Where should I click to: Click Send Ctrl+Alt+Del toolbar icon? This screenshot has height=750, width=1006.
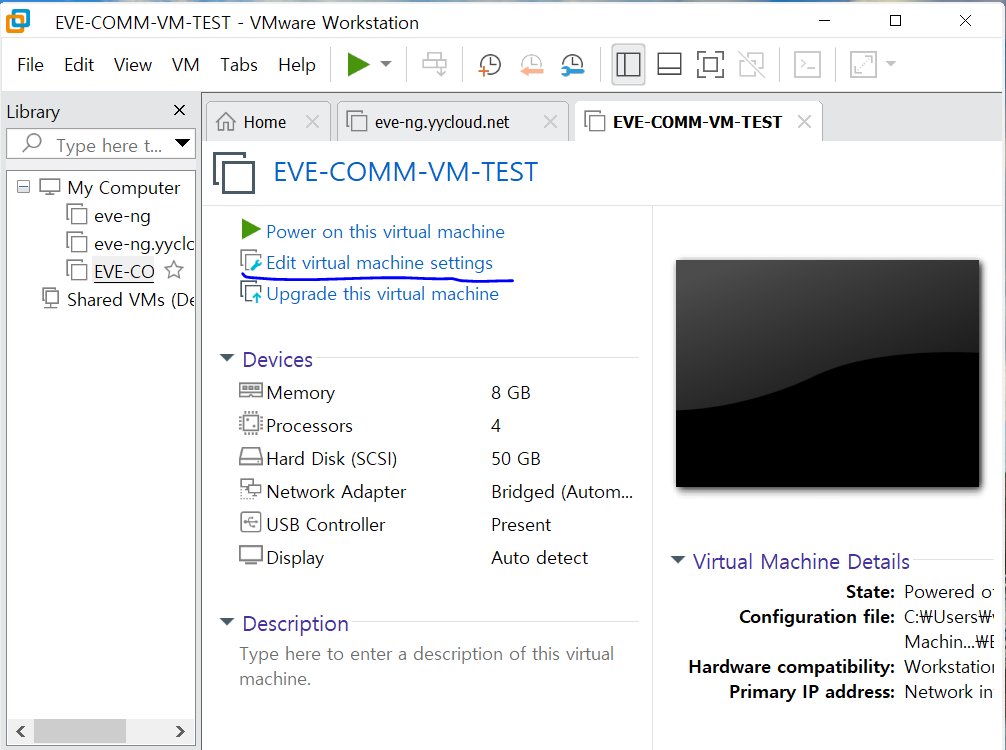[434, 64]
